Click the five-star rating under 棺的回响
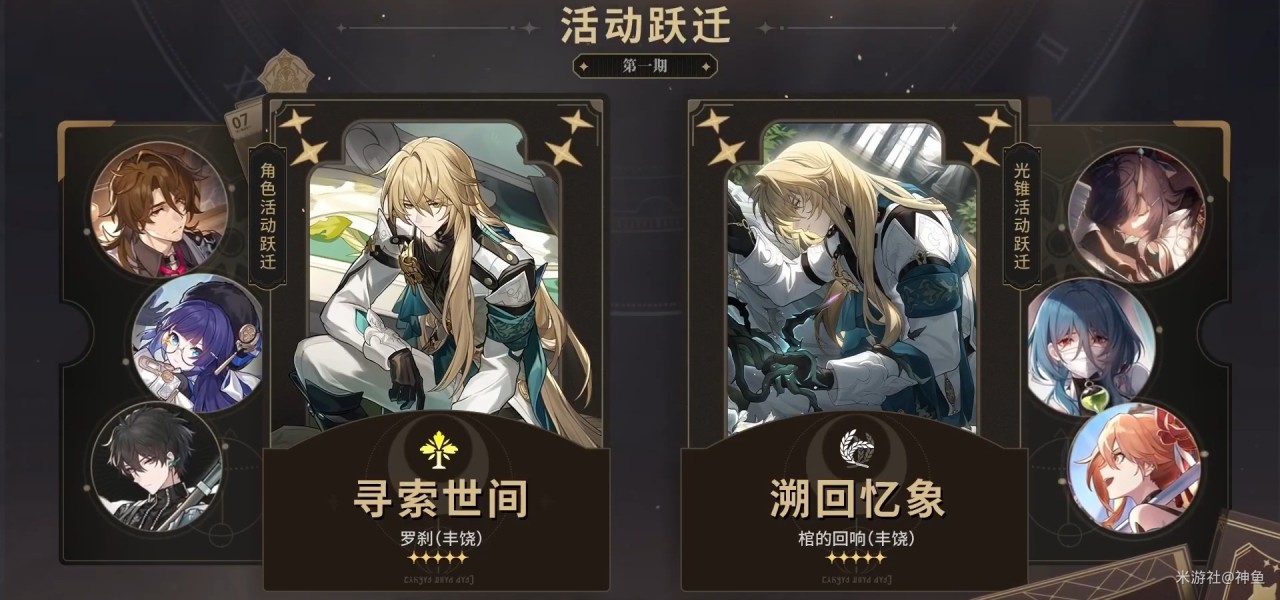This screenshot has height=600, width=1280. (855, 557)
